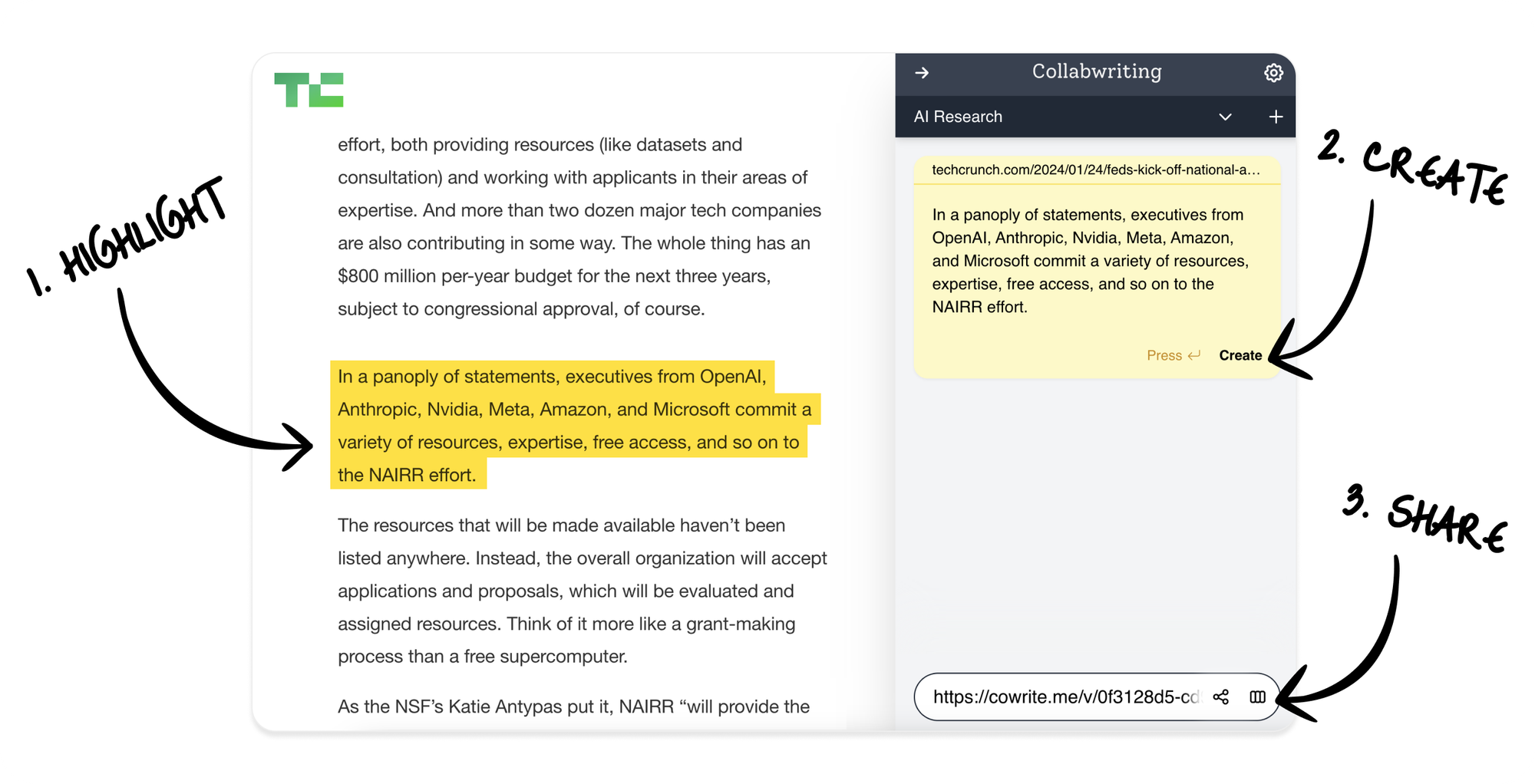Open Collabwriting settings gear

[x=1273, y=73]
